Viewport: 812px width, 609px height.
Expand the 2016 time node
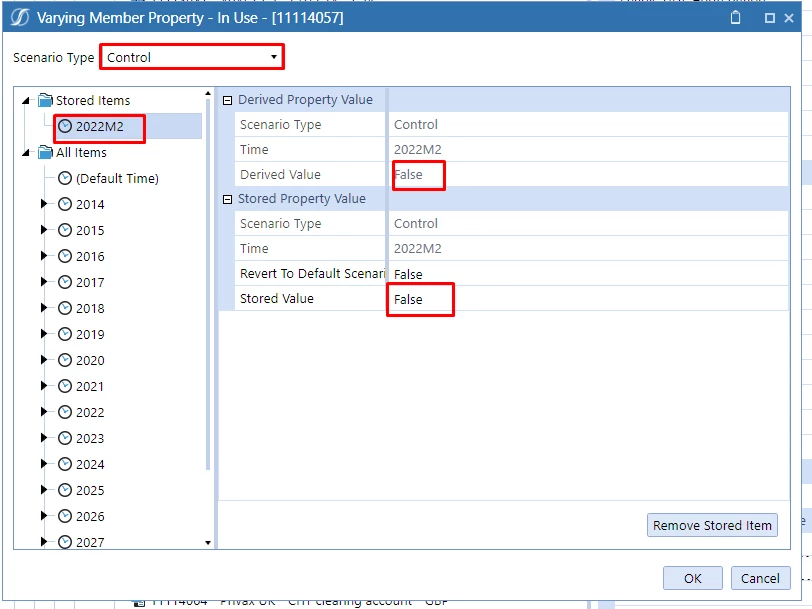tap(44, 256)
